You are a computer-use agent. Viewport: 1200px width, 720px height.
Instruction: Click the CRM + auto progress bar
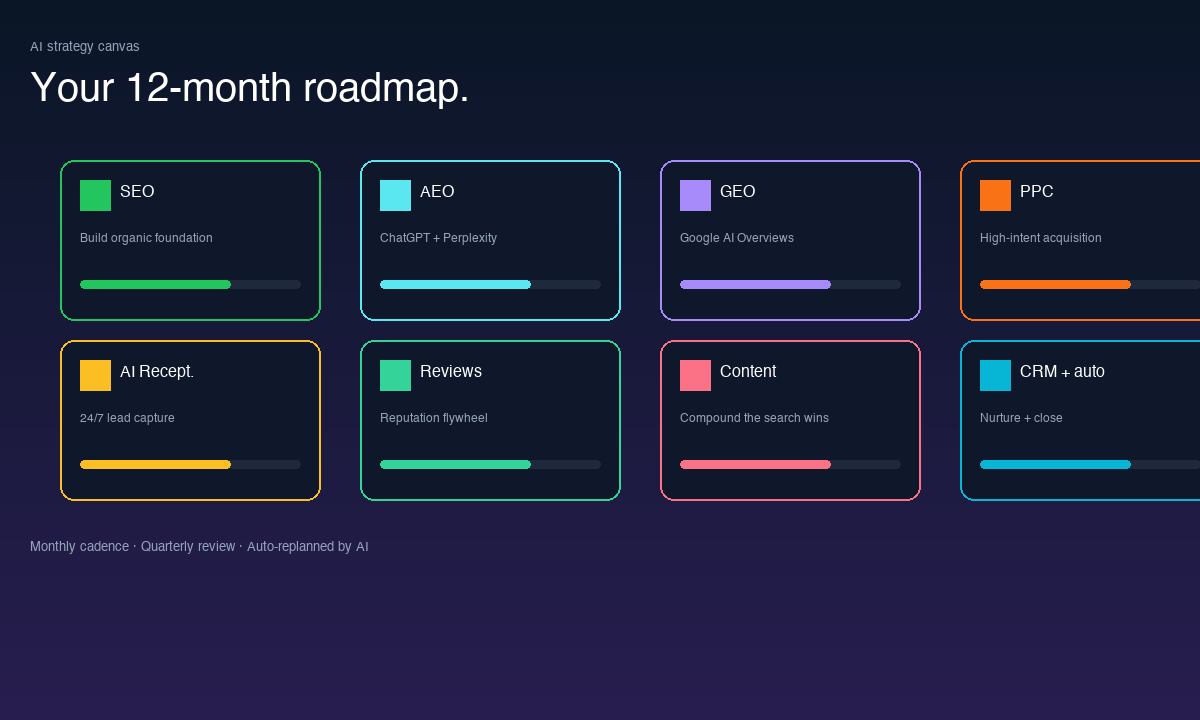tap(1090, 464)
